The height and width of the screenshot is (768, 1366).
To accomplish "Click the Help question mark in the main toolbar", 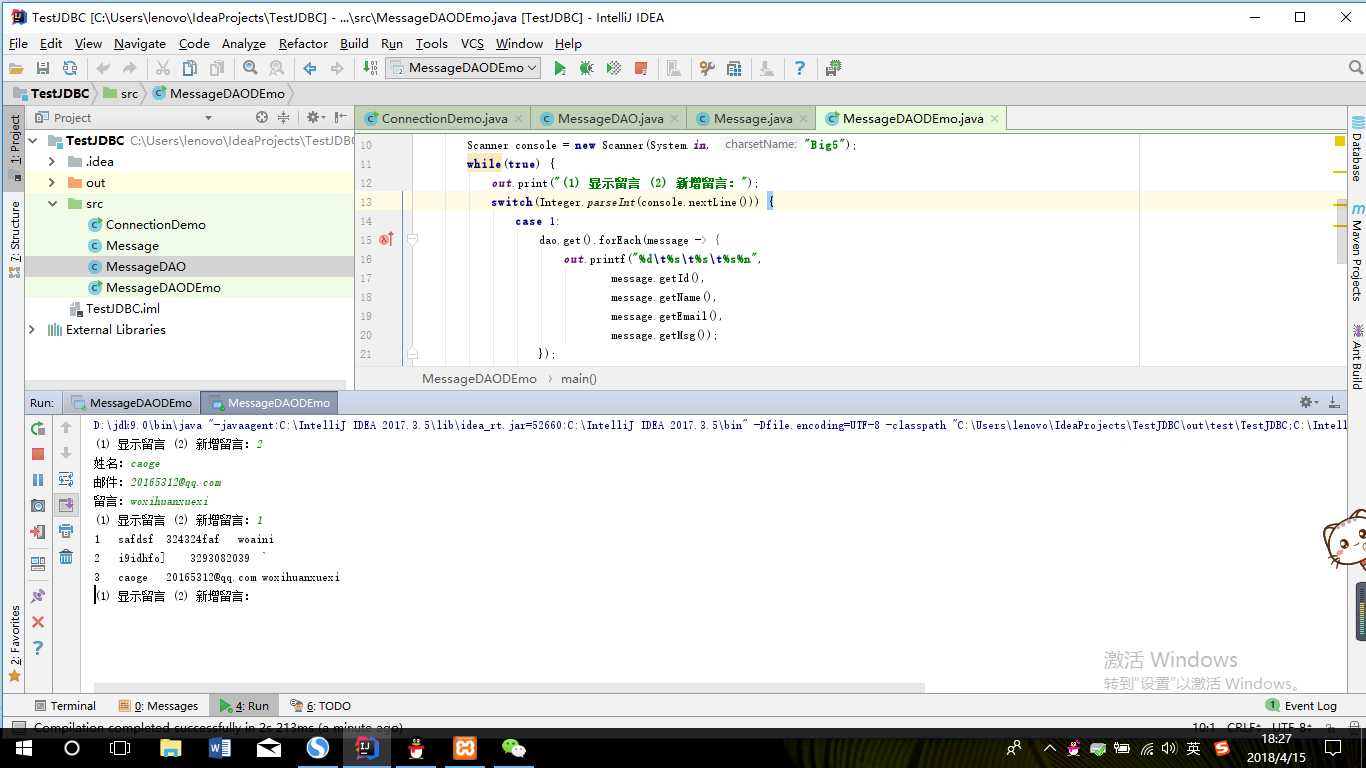I will (800, 68).
